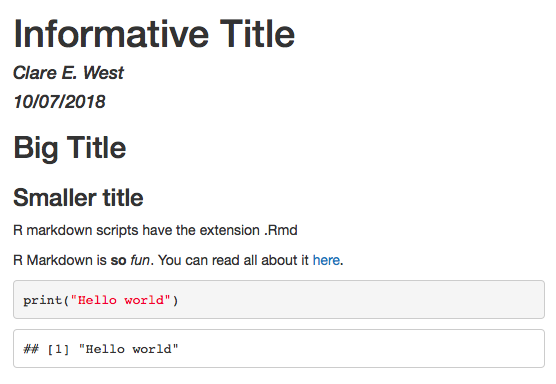The height and width of the screenshot is (384, 556).
Task: Open the "here" hyperlink
Action: pos(326,260)
